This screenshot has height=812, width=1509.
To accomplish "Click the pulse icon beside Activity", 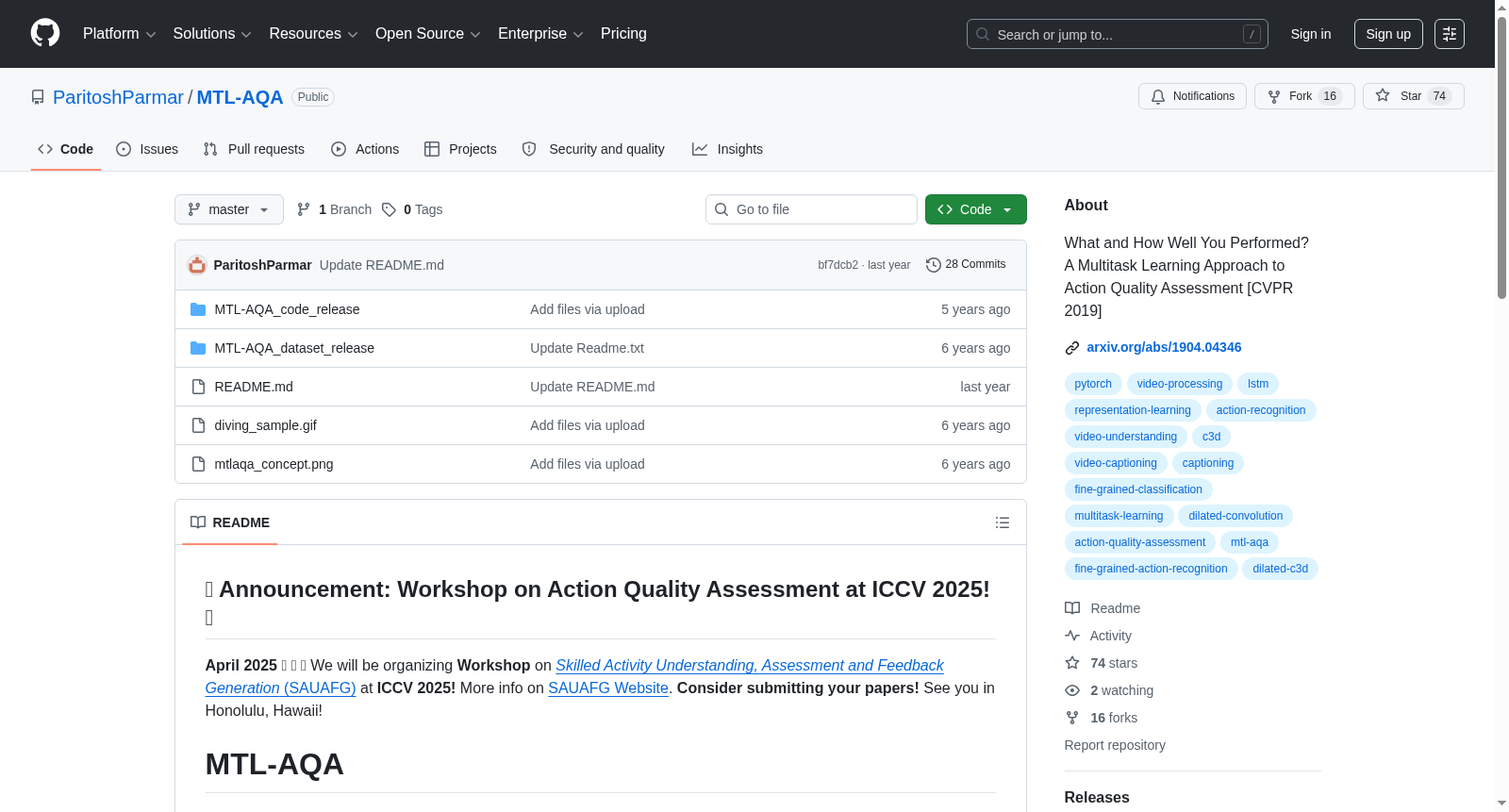I will (x=1072, y=636).
